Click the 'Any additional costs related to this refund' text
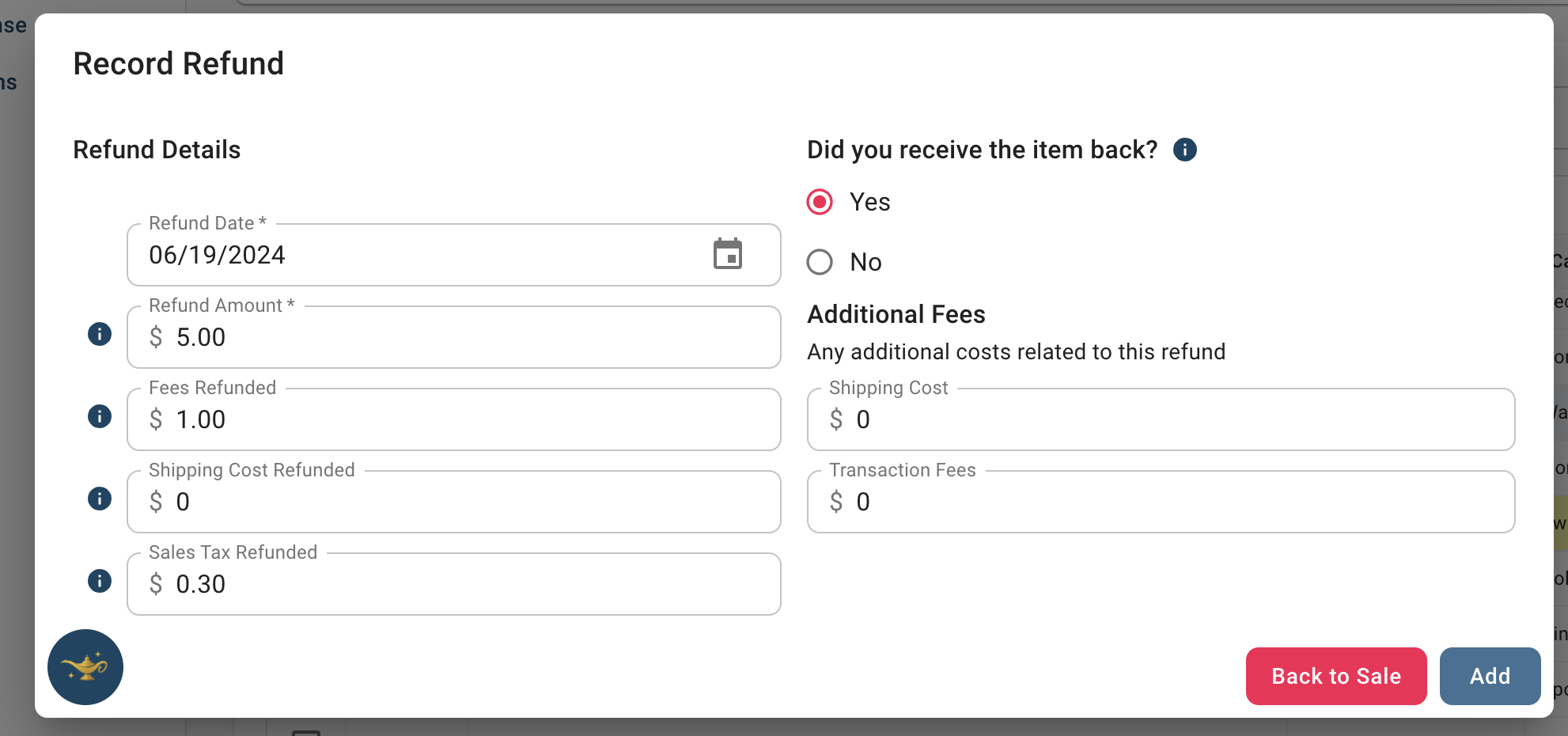Screen dimensions: 1568x736 pyautogui.click(x=1017, y=351)
